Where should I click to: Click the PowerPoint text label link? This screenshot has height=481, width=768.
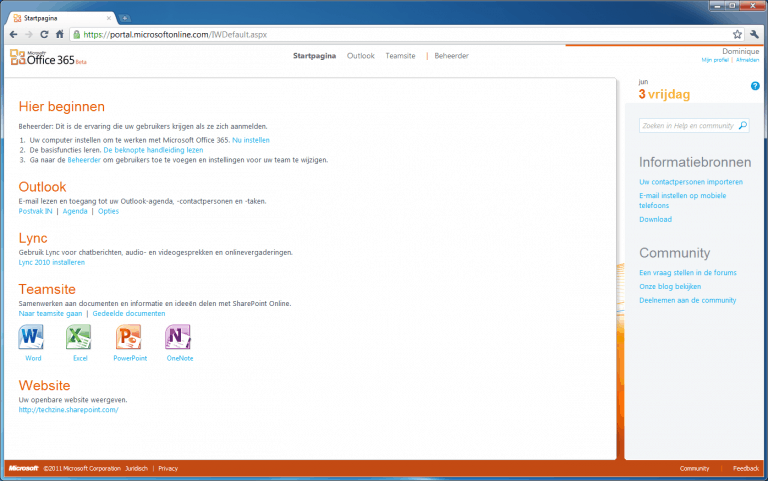point(130,358)
